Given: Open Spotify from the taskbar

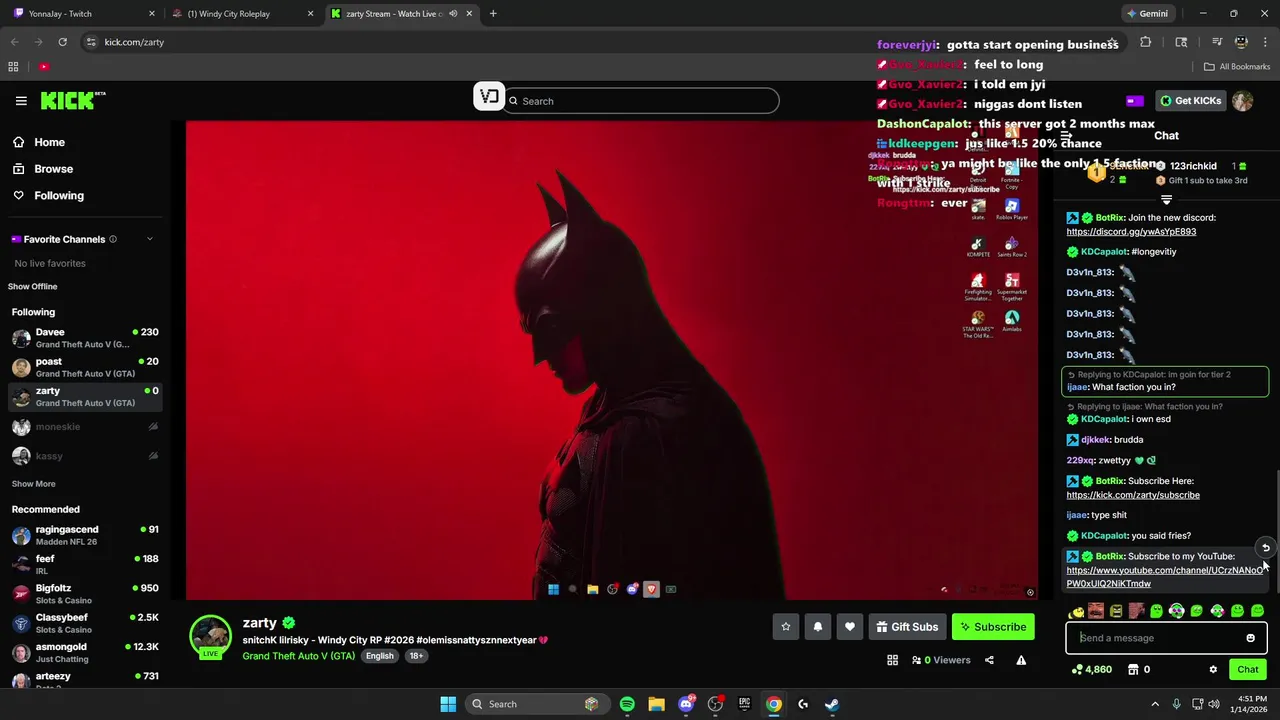Looking at the screenshot, I should point(627,704).
